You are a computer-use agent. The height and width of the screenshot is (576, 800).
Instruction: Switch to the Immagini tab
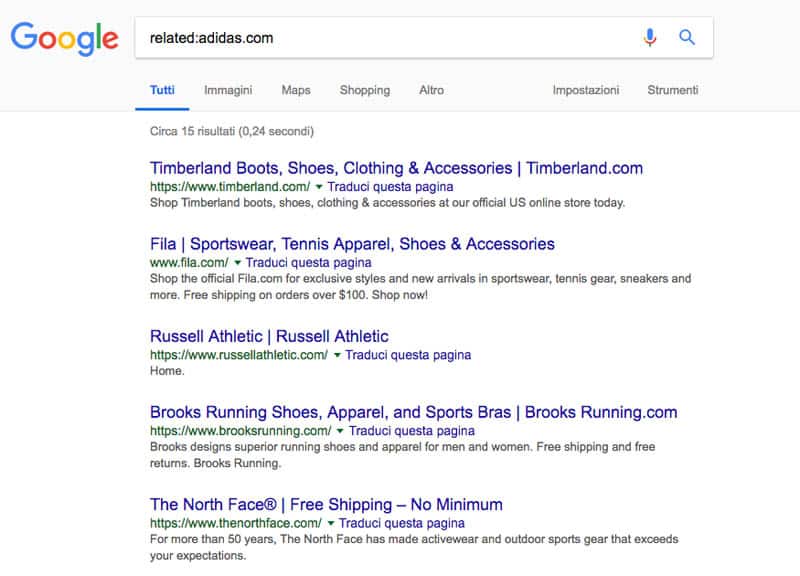[x=228, y=90]
